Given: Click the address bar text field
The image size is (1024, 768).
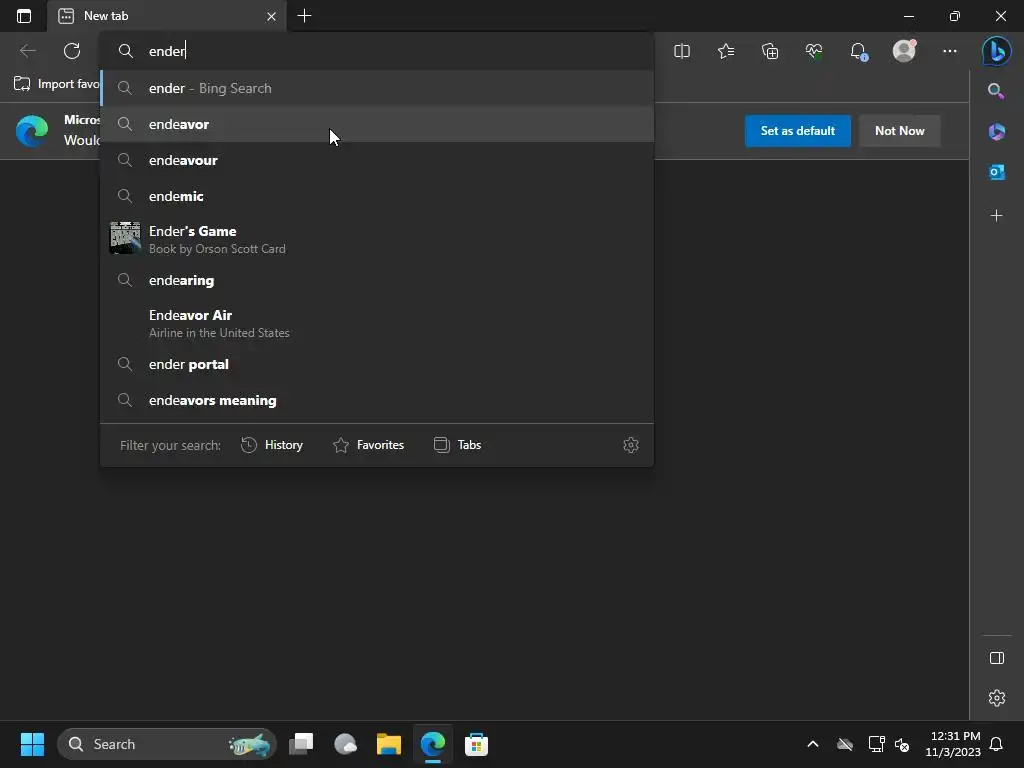Looking at the screenshot, I should (377, 51).
